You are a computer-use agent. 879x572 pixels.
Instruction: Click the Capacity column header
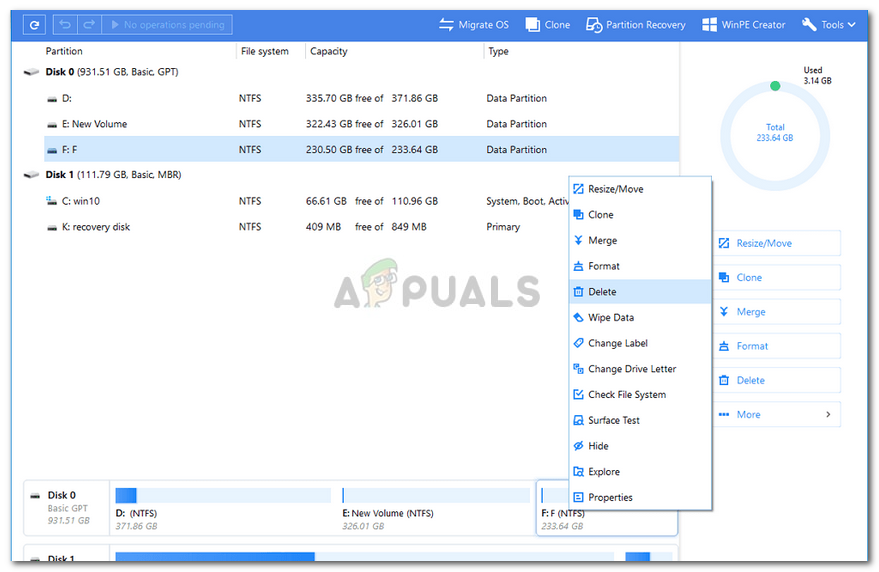tap(329, 51)
